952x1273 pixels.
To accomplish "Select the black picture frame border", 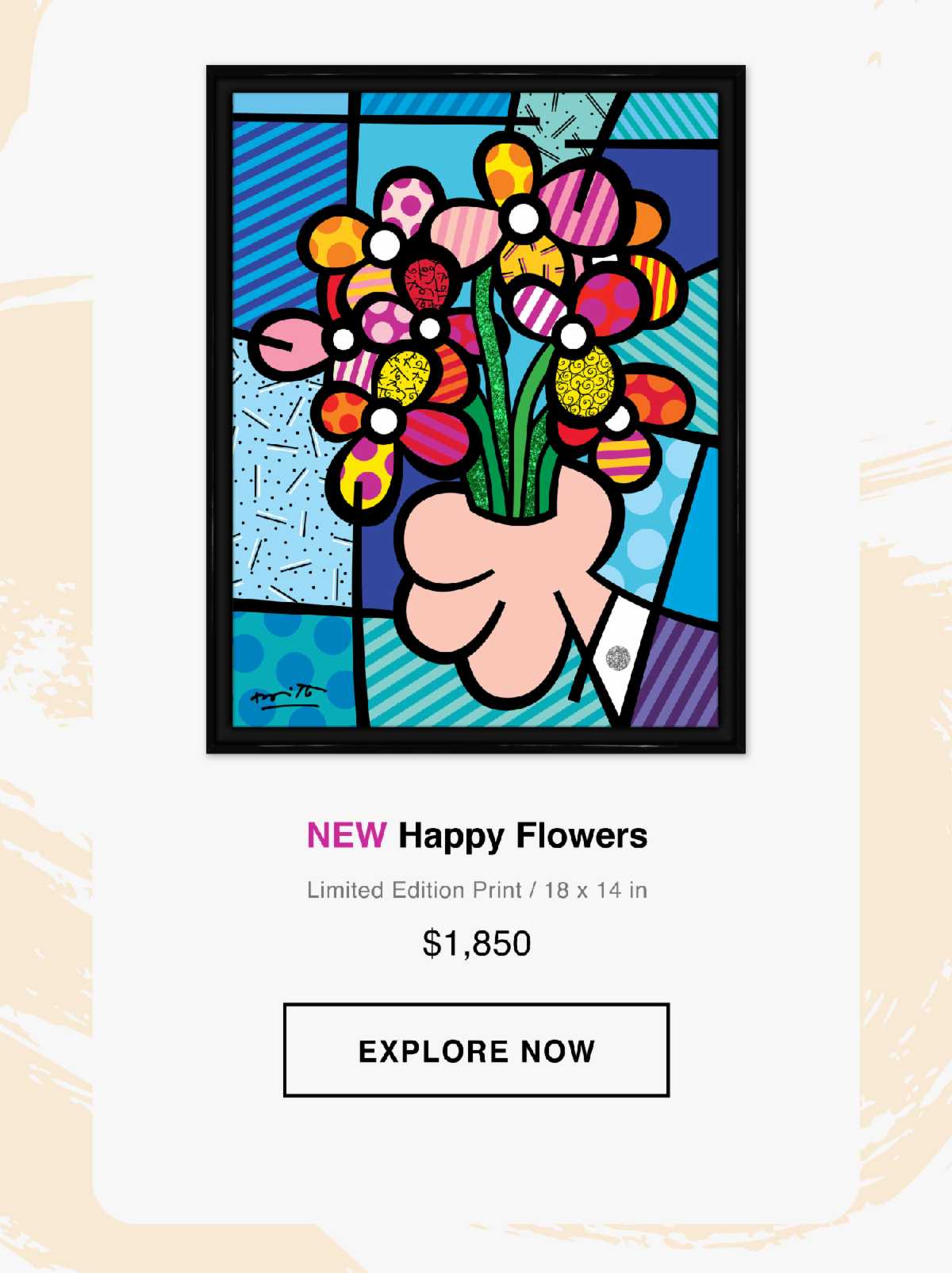I will coord(218,409).
